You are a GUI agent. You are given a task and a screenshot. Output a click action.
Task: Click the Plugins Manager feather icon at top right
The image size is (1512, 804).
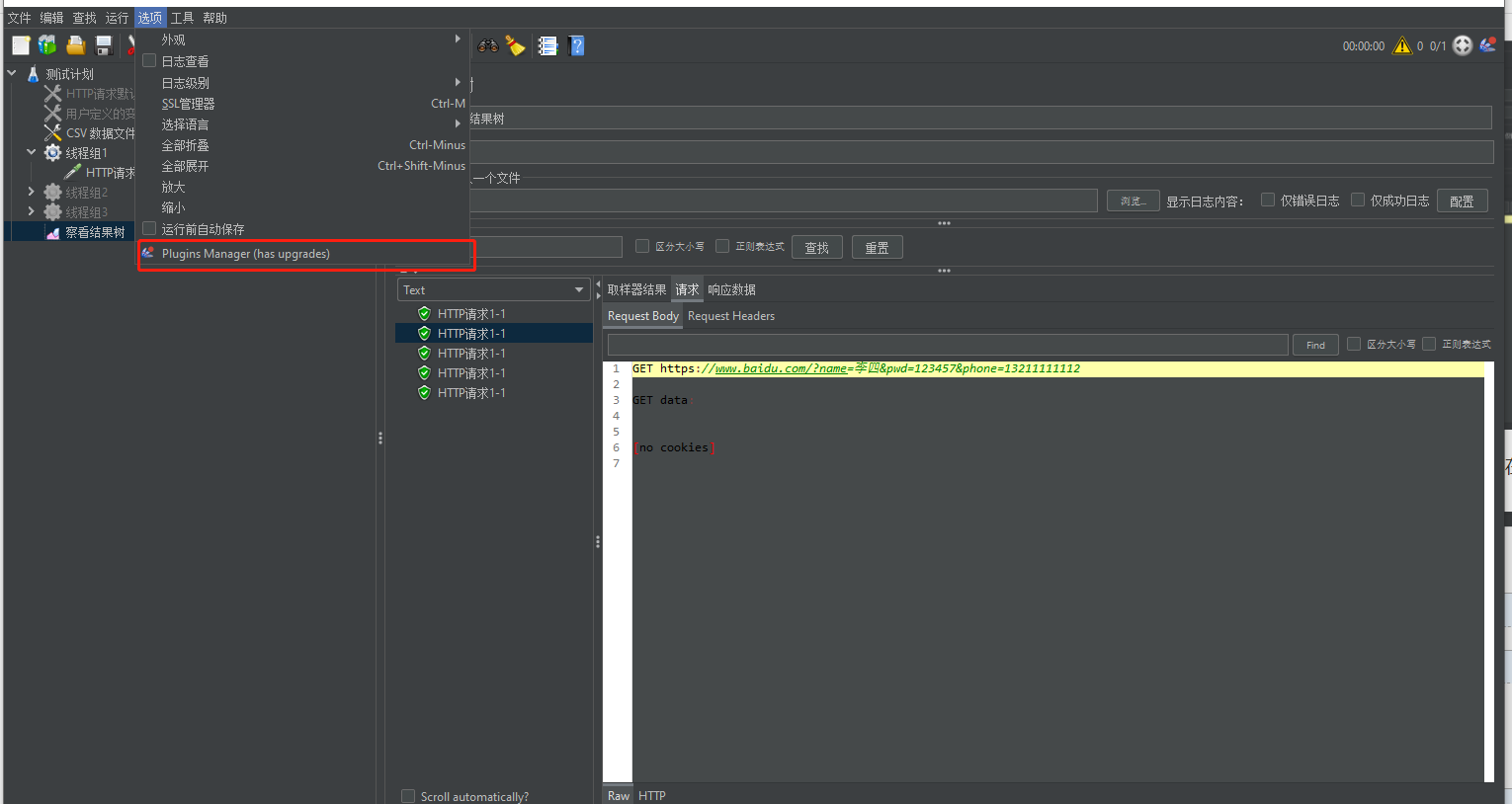pyautogui.click(x=1487, y=45)
